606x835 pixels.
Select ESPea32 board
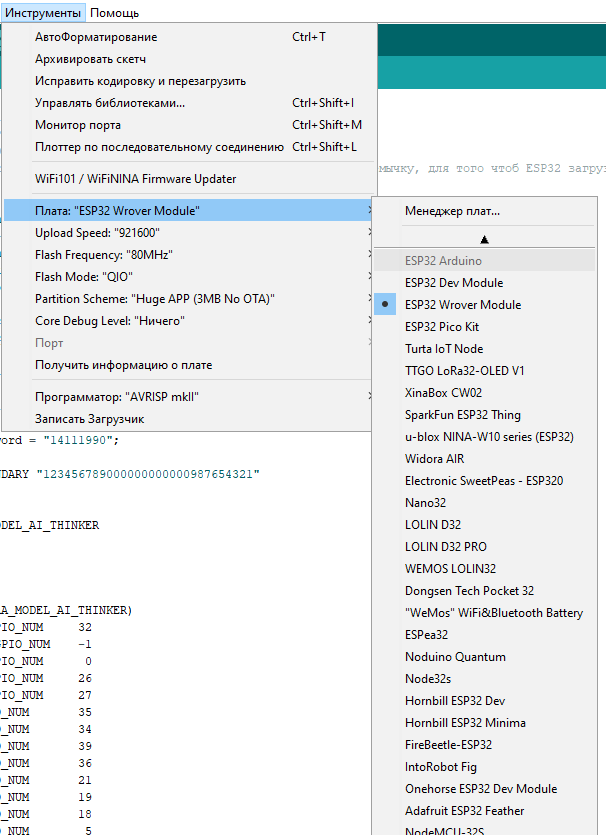point(485,635)
